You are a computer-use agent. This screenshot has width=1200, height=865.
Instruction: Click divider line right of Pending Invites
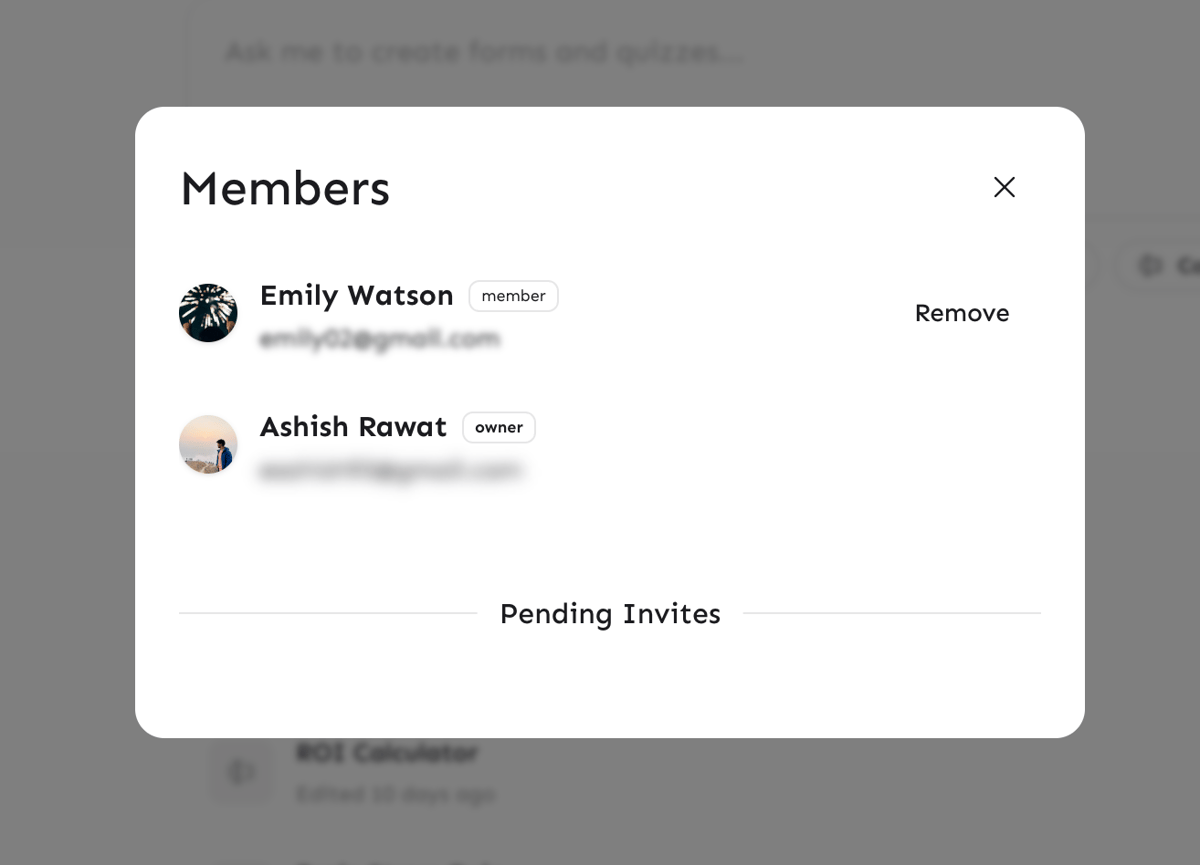tap(891, 613)
